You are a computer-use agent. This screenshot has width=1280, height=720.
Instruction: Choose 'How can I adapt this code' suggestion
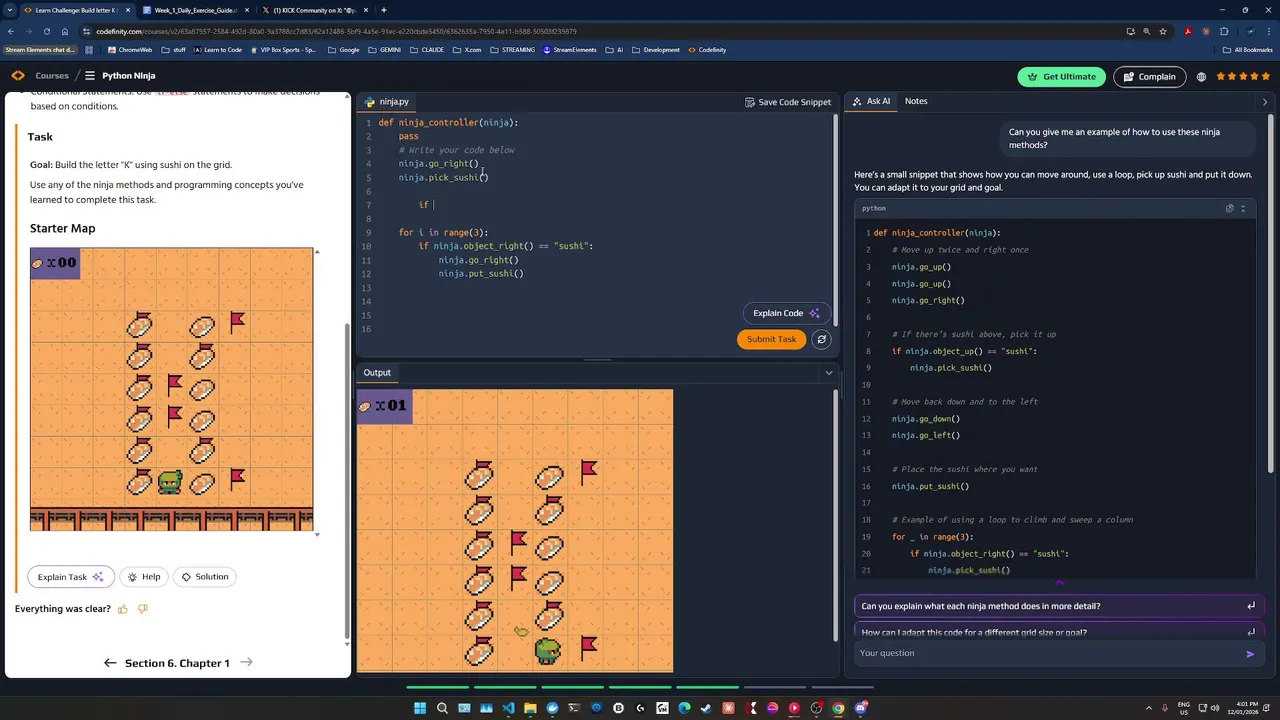pos(1059,631)
